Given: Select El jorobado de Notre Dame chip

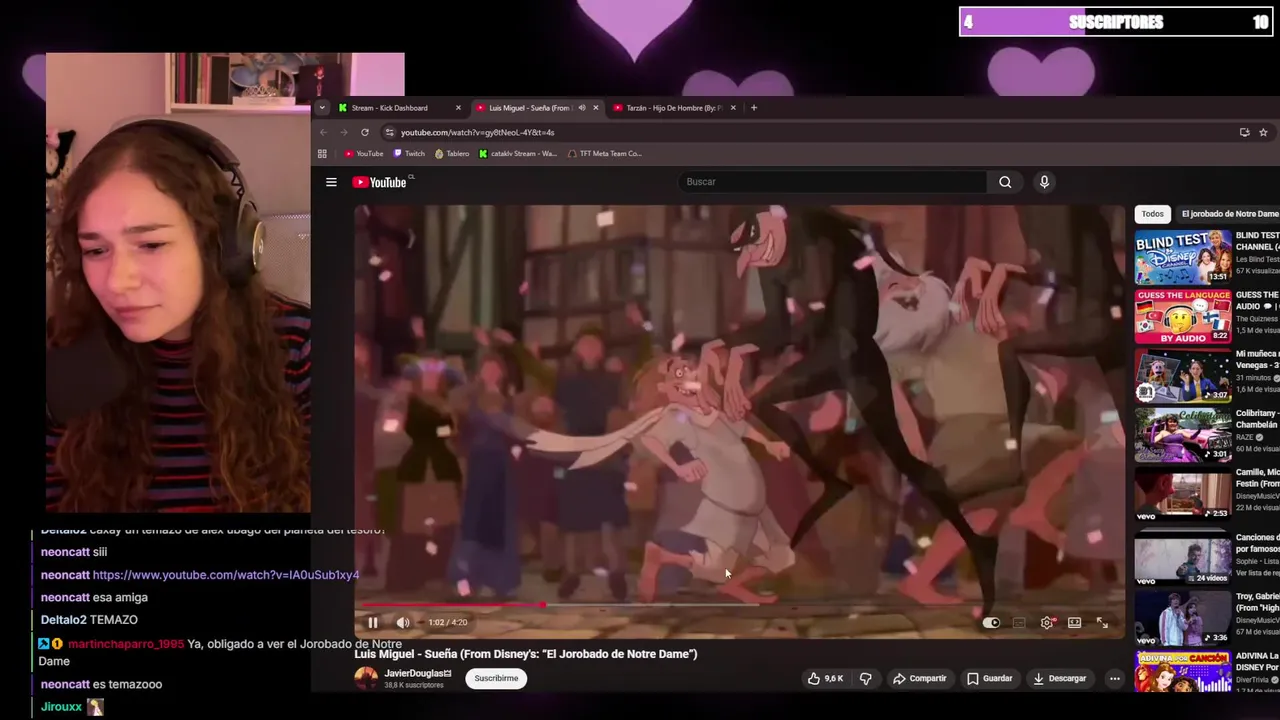Looking at the screenshot, I should (x=1229, y=214).
